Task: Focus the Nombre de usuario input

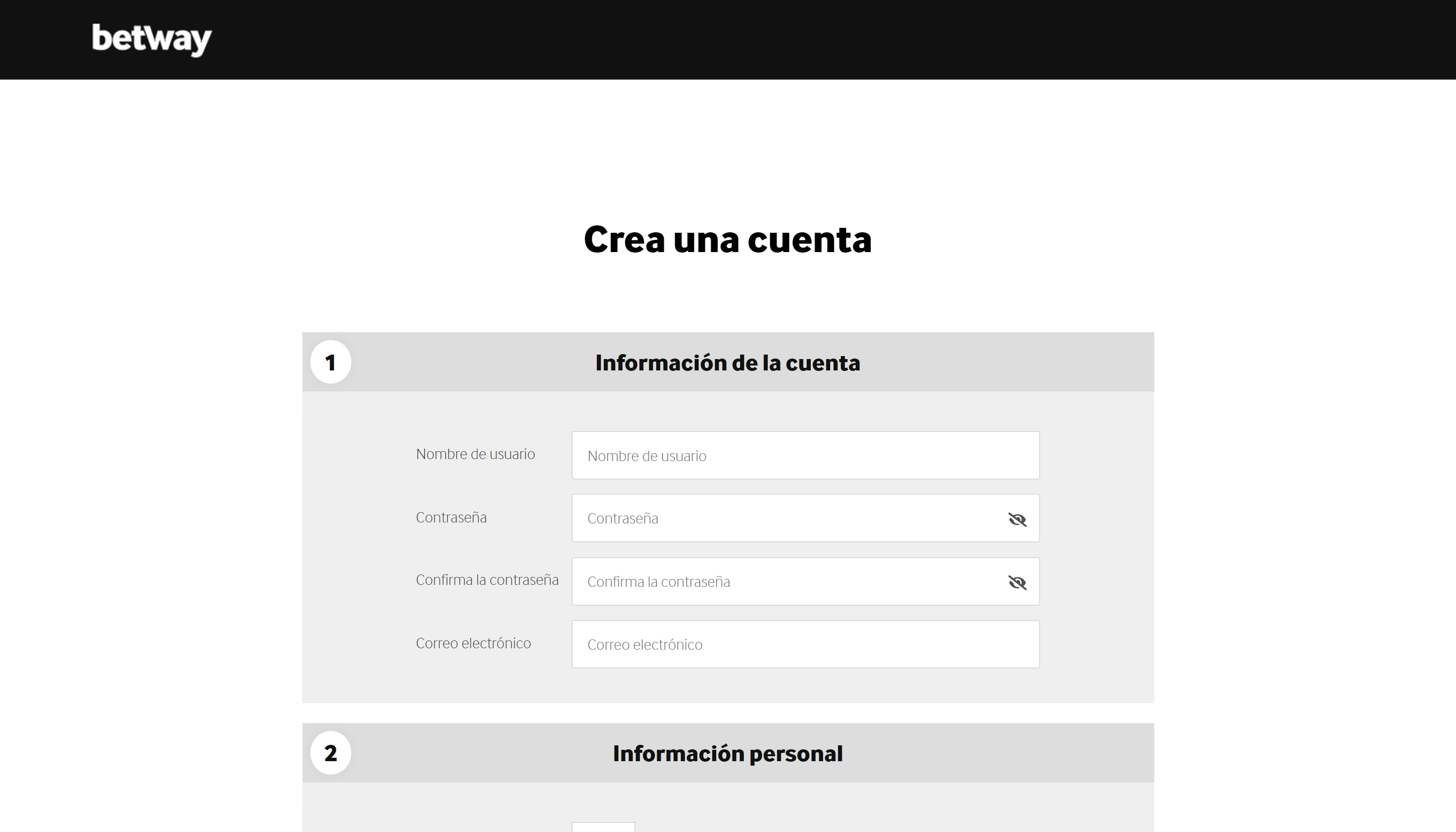Action: pyautogui.click(x=805, y=456)
